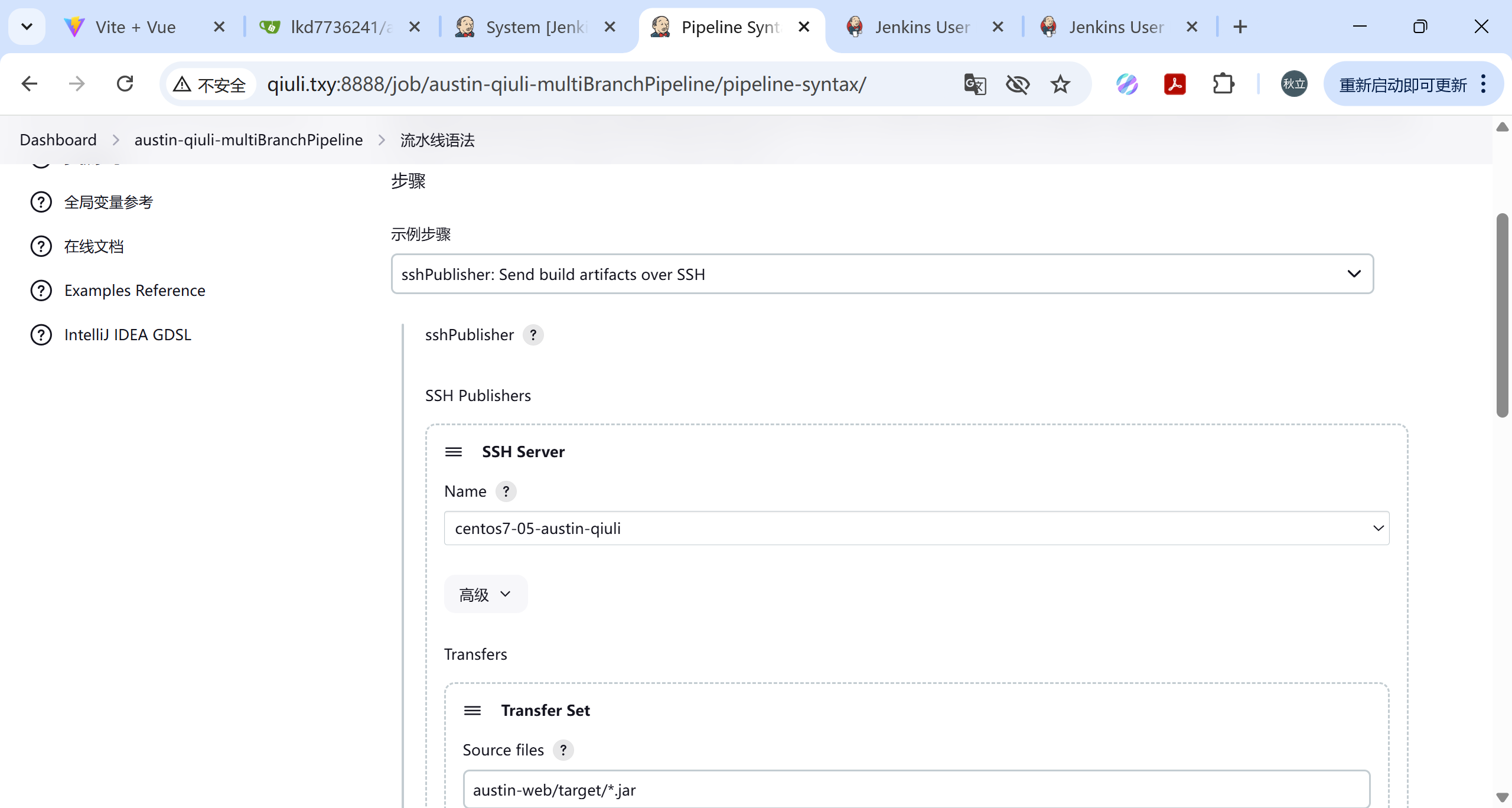This screenshot has width=1512, height=808.
Task: Bookmark this page with the star icon
Action: click(1060, 84)
